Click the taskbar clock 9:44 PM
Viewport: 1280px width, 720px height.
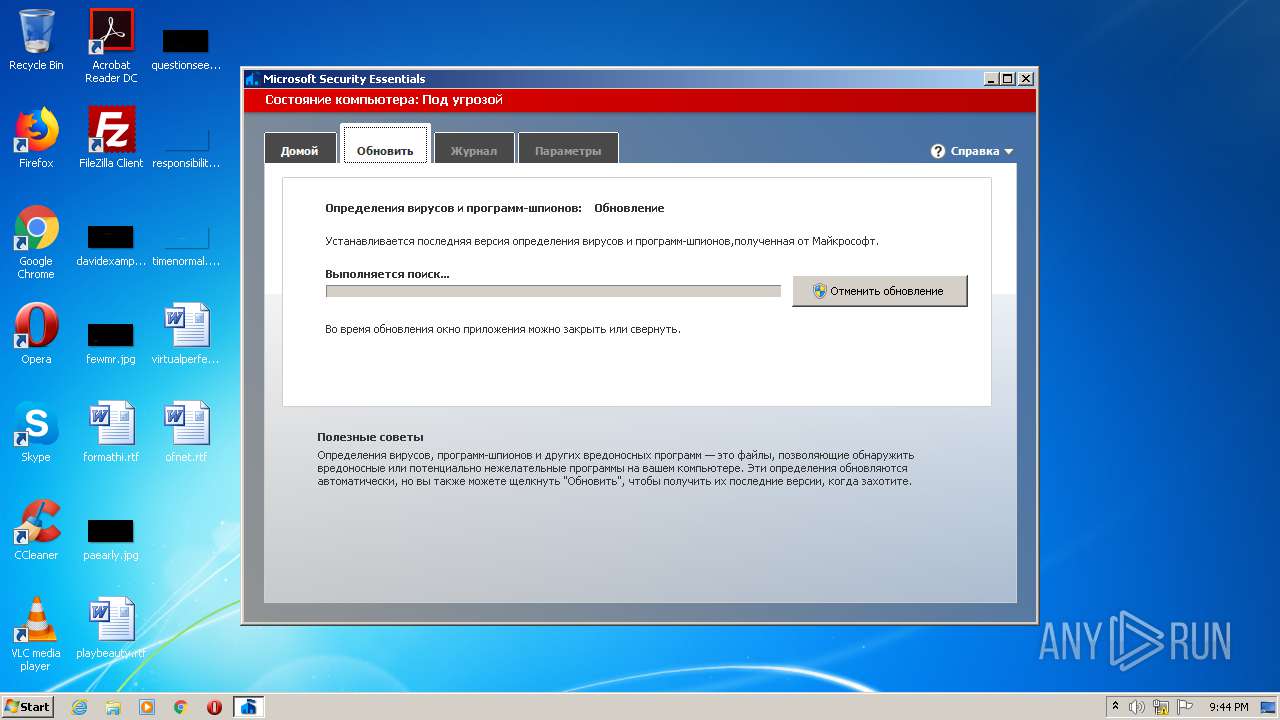pos(1228,707)
